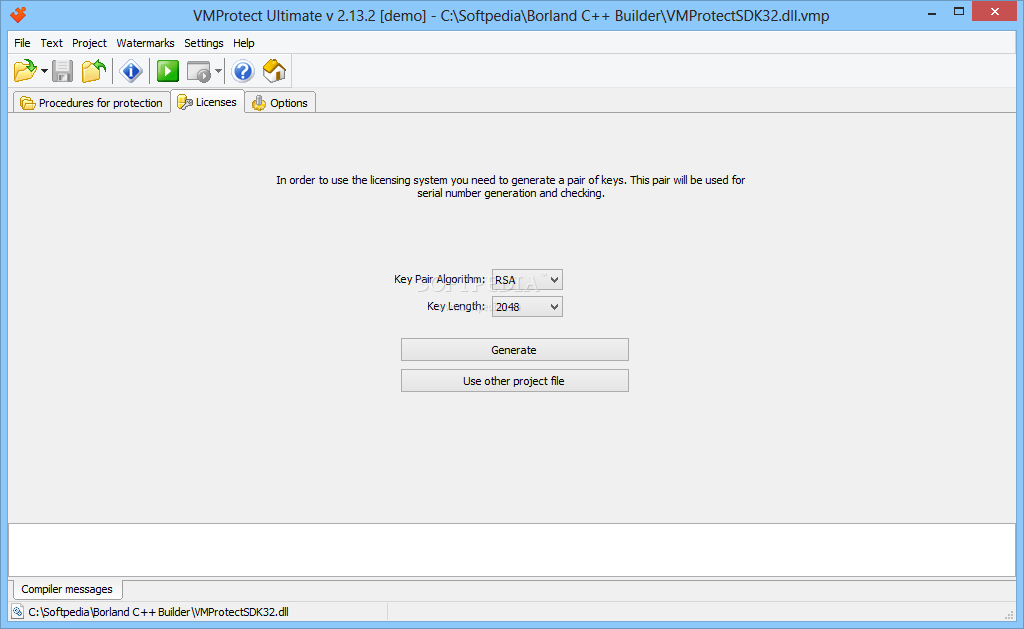Image resolution: width=1024 pixels, height=629 pixels.
Task: Open the Key Length 2048 dropdown
Action: tap(527, 306)
